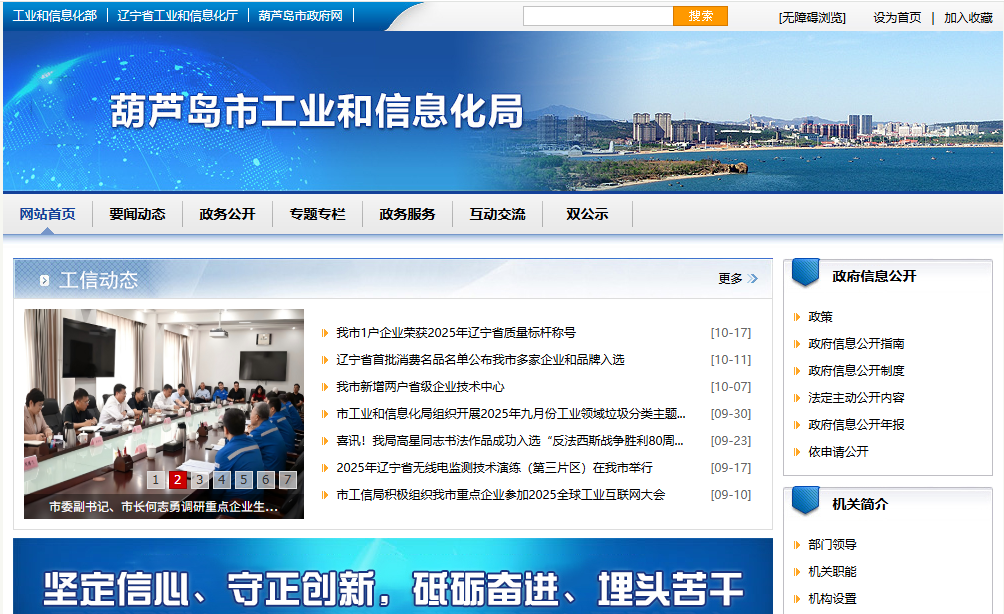
Task: Click the search text input field
Action: click(598, 17)
